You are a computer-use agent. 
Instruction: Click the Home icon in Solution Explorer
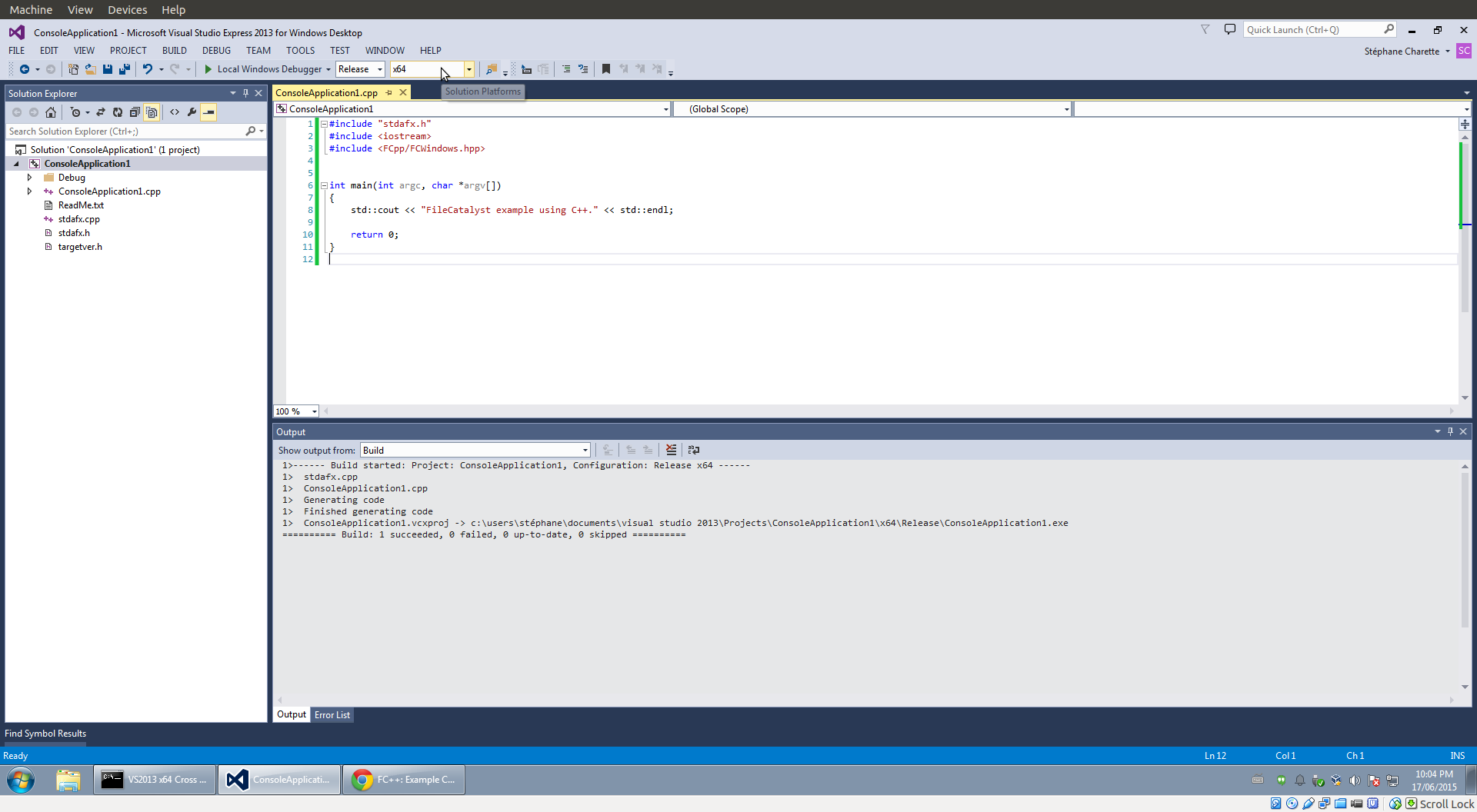(51, 112)
